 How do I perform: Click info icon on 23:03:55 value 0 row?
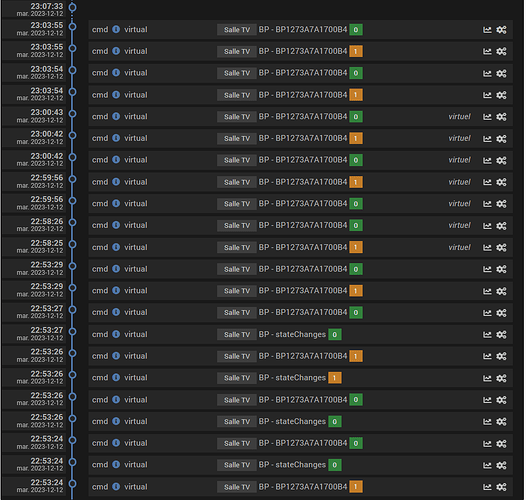coord(116,30)
